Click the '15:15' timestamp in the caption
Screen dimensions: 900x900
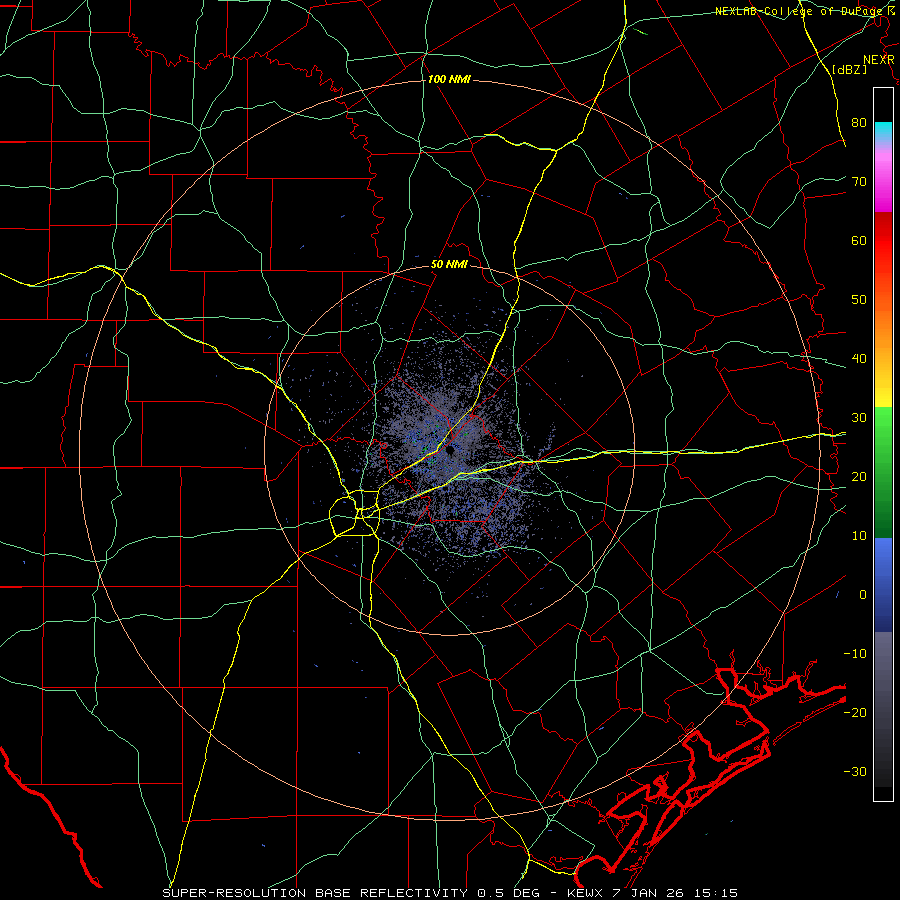tap(717, 893)
